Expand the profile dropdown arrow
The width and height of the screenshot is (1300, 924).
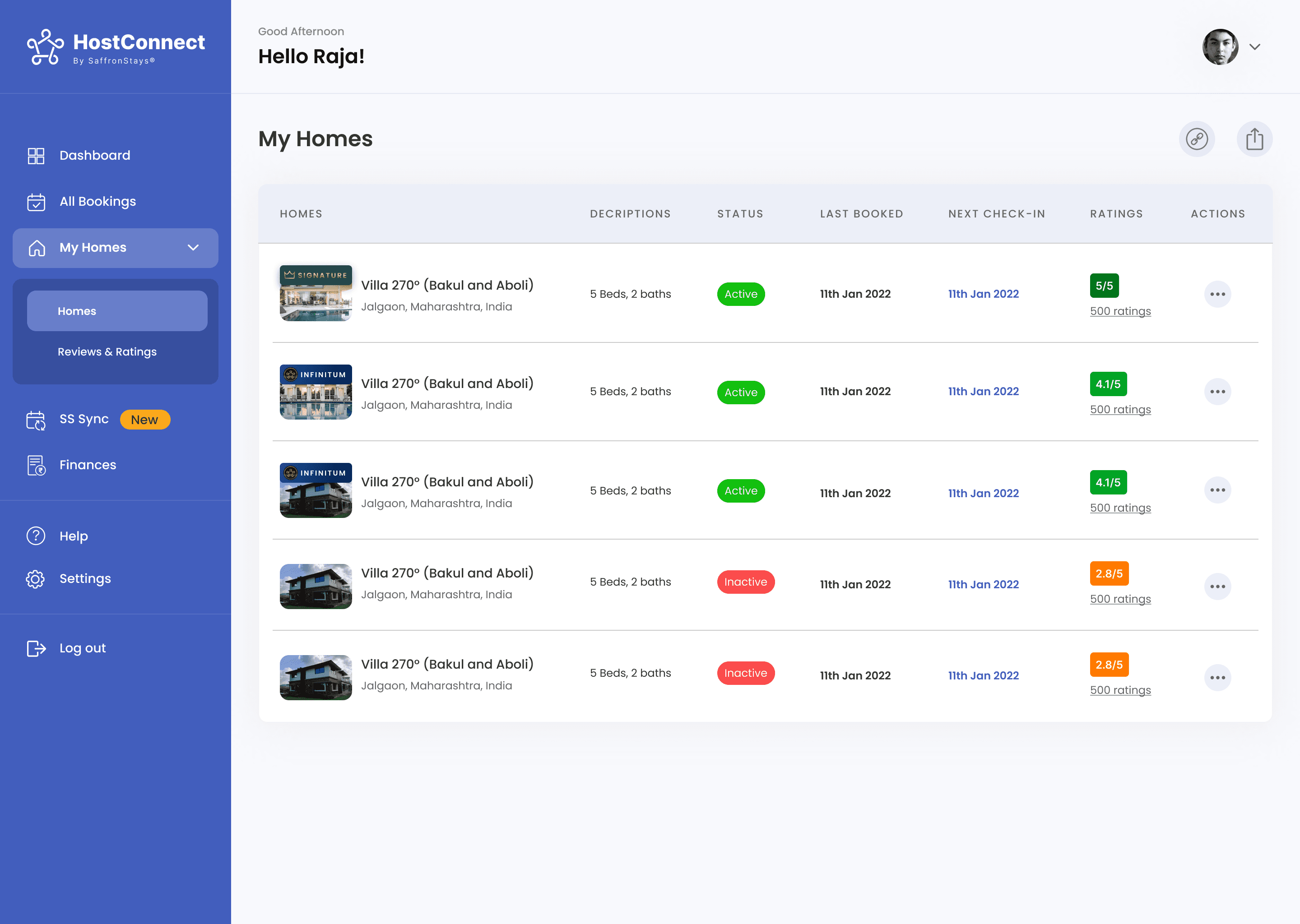point(1254,47)
